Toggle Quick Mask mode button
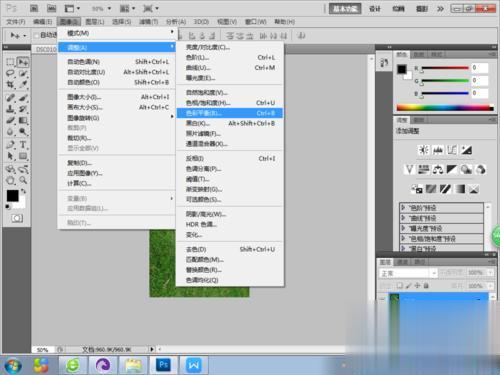Viewport: 500px width, 375px height. pos(17,218)
